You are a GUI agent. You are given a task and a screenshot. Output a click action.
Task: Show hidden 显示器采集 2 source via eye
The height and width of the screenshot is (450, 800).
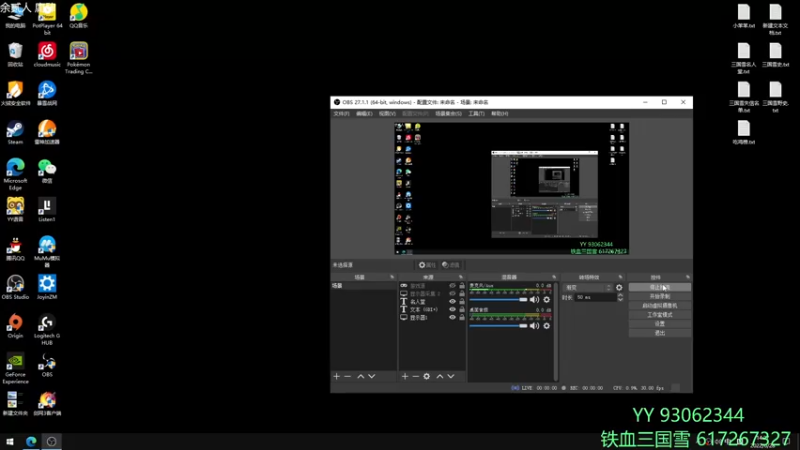[452, 293]
